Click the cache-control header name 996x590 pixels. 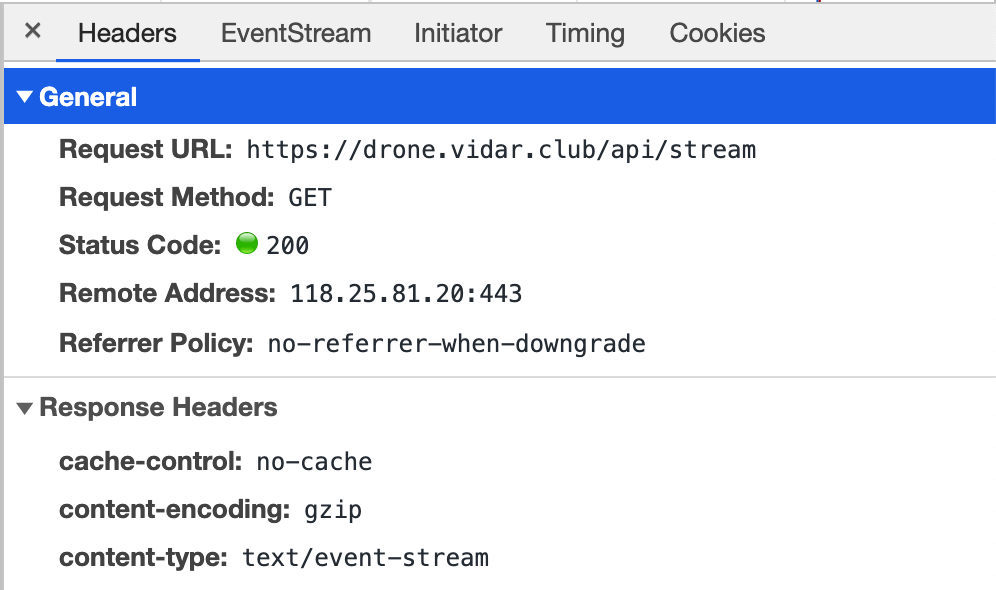[x=151, y=462]
